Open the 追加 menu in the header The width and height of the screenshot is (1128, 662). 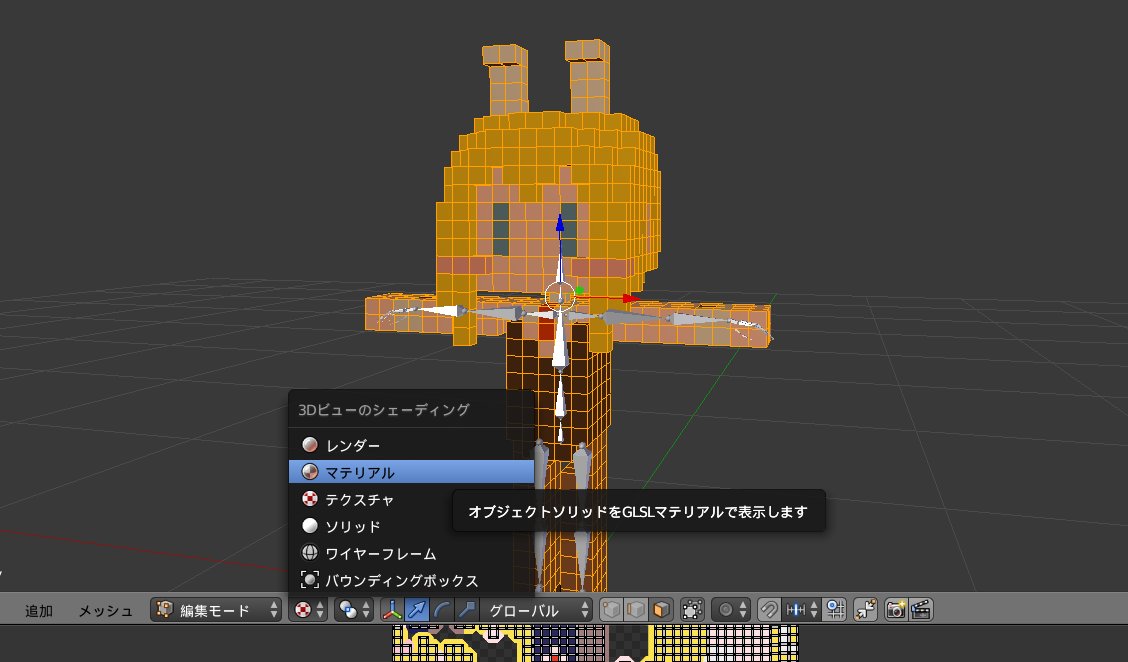point(39,611)
